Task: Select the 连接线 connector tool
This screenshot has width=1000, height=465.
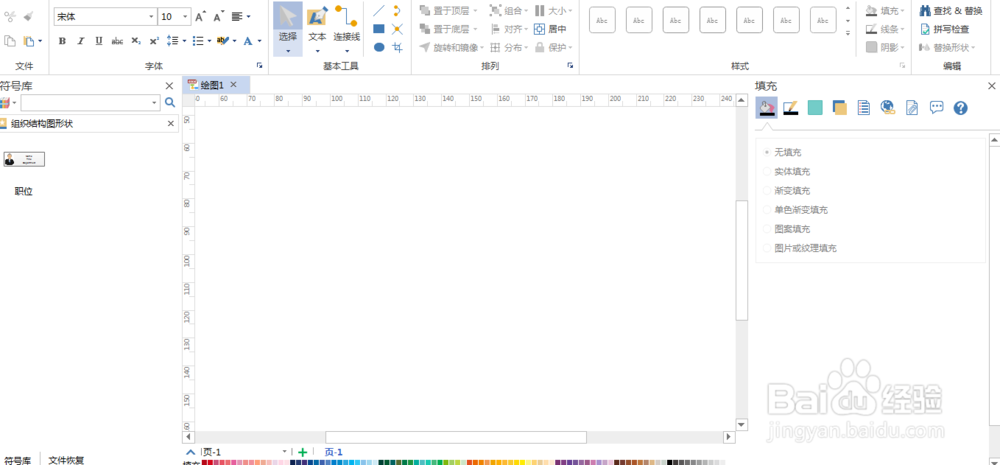Action: [x=346, y=29]
